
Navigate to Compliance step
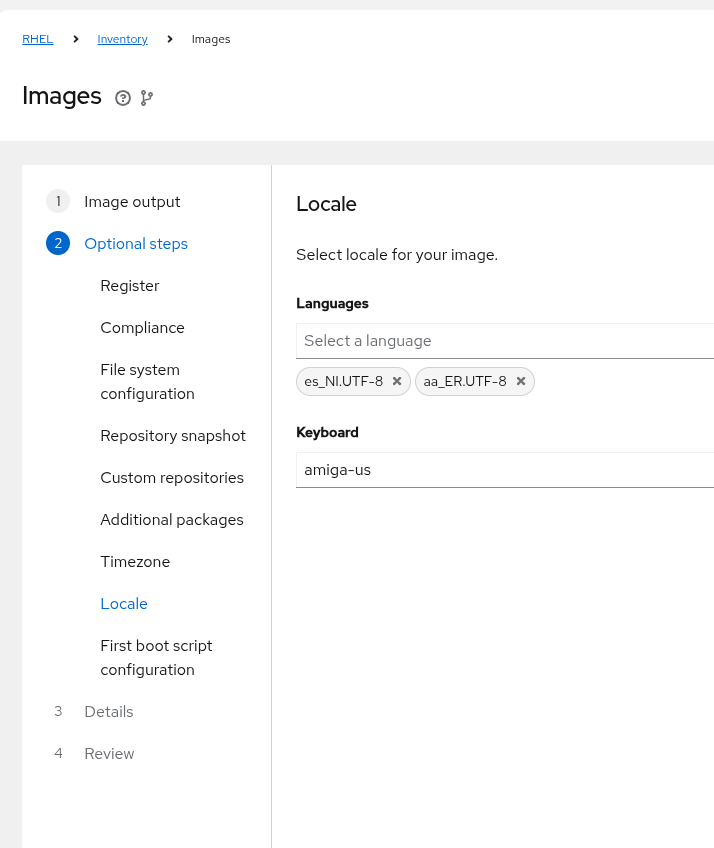point(142,328)
